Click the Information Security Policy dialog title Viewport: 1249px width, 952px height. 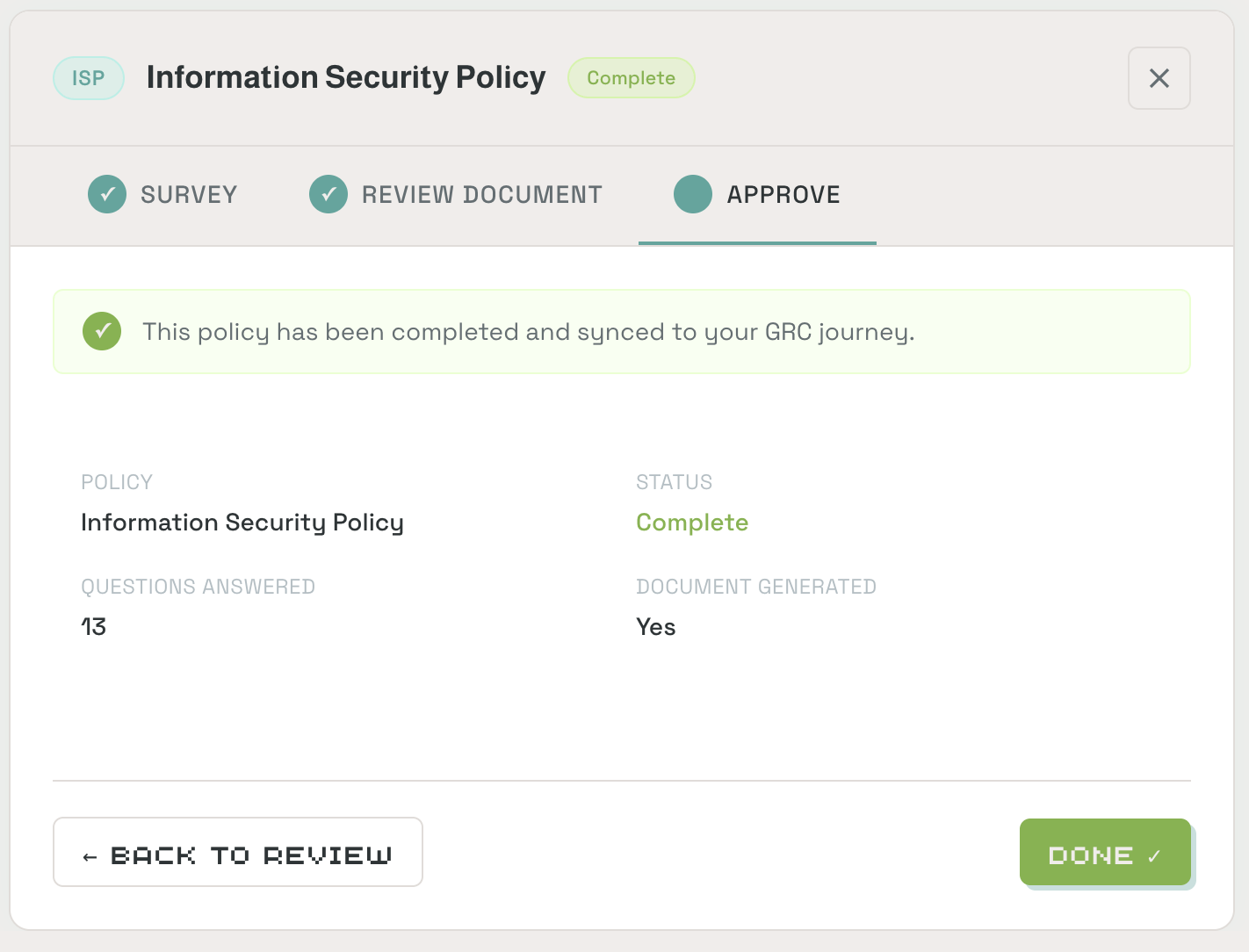346,77
